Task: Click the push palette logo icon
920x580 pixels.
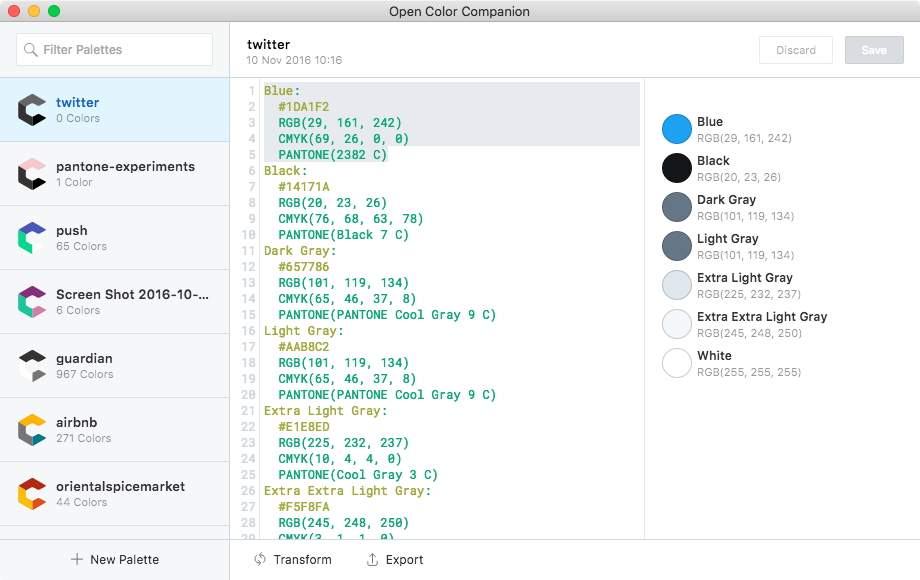Action: click(32, 238)
